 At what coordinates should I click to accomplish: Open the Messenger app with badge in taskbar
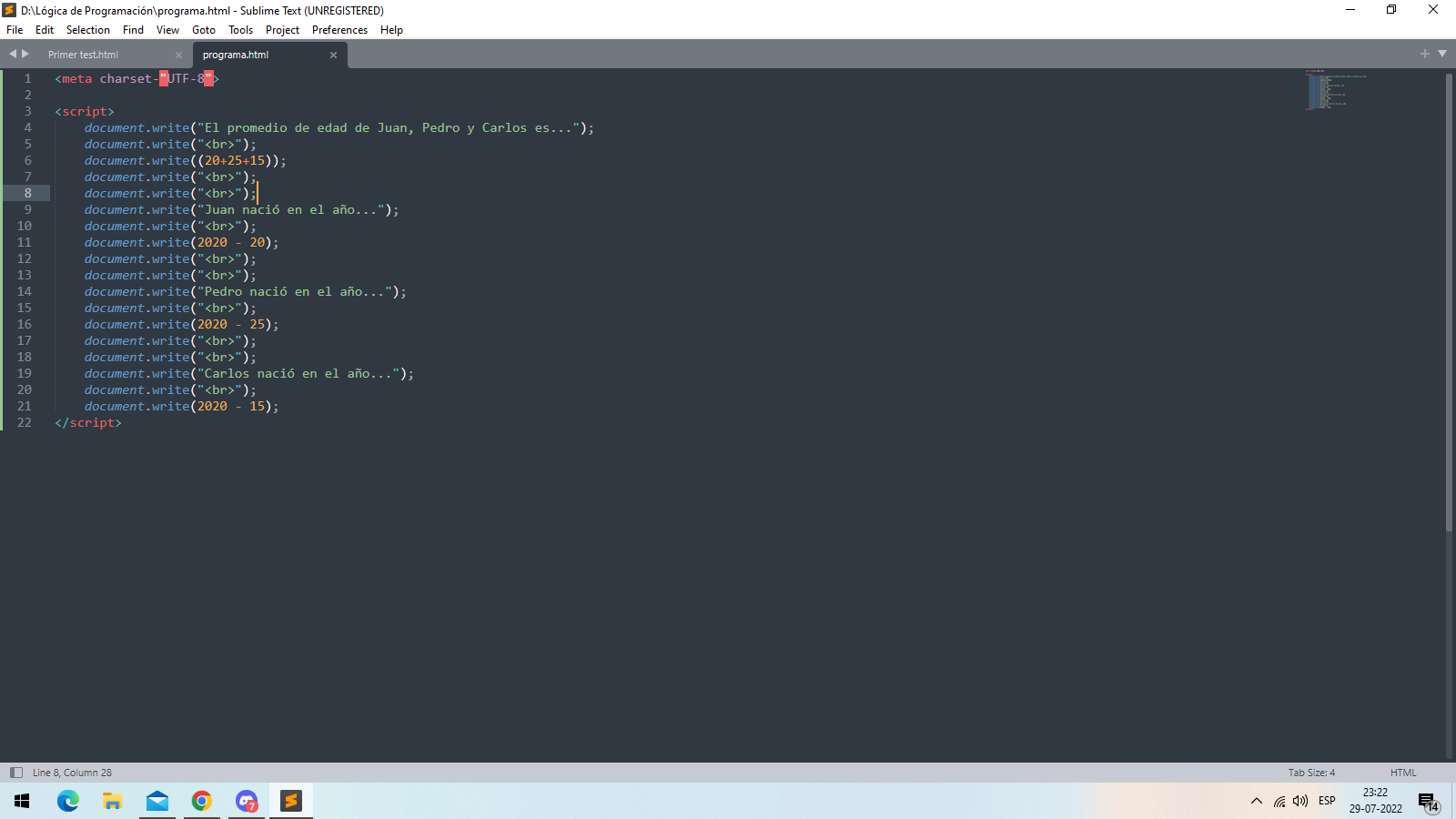(247, 801)
